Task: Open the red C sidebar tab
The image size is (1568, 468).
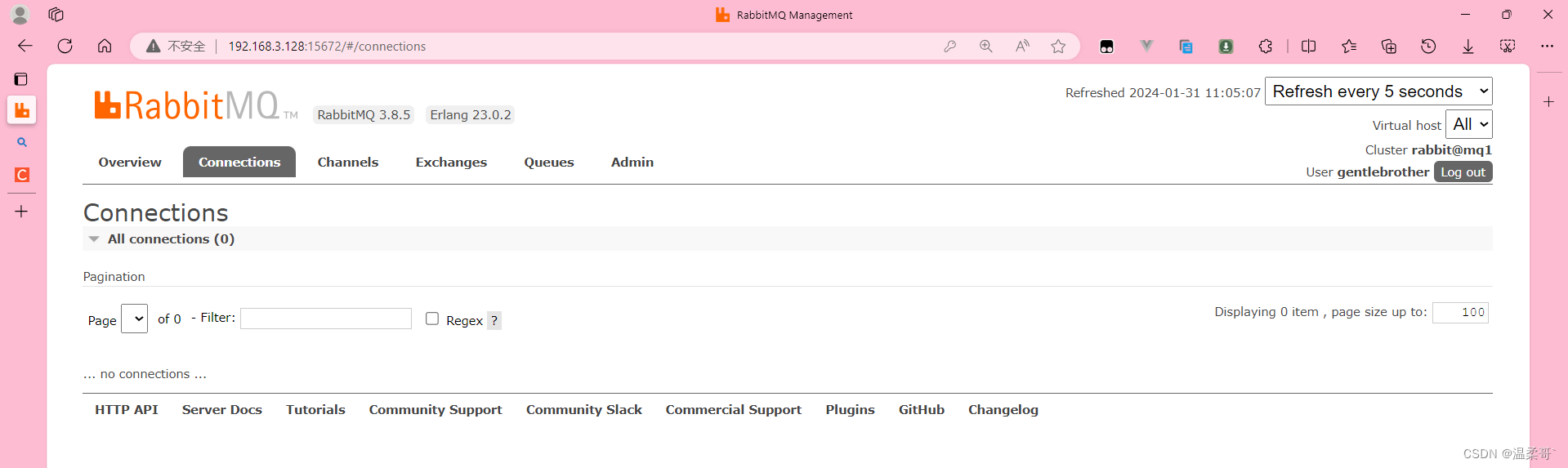Action: click(21, 175)
